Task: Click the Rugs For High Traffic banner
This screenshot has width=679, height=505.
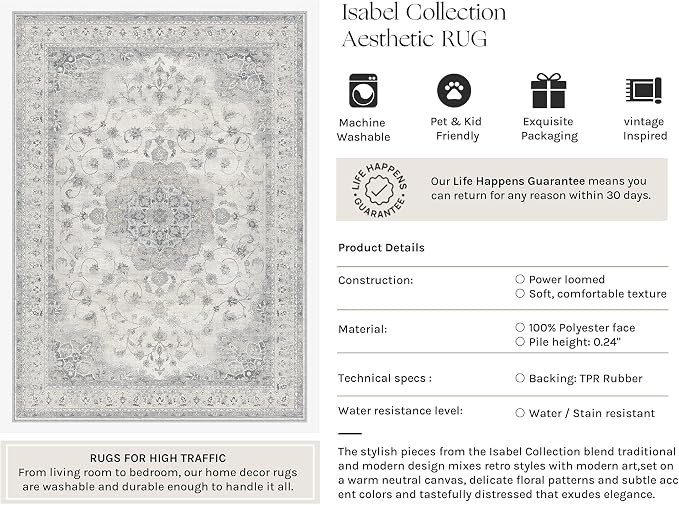Action: point(158,472)
